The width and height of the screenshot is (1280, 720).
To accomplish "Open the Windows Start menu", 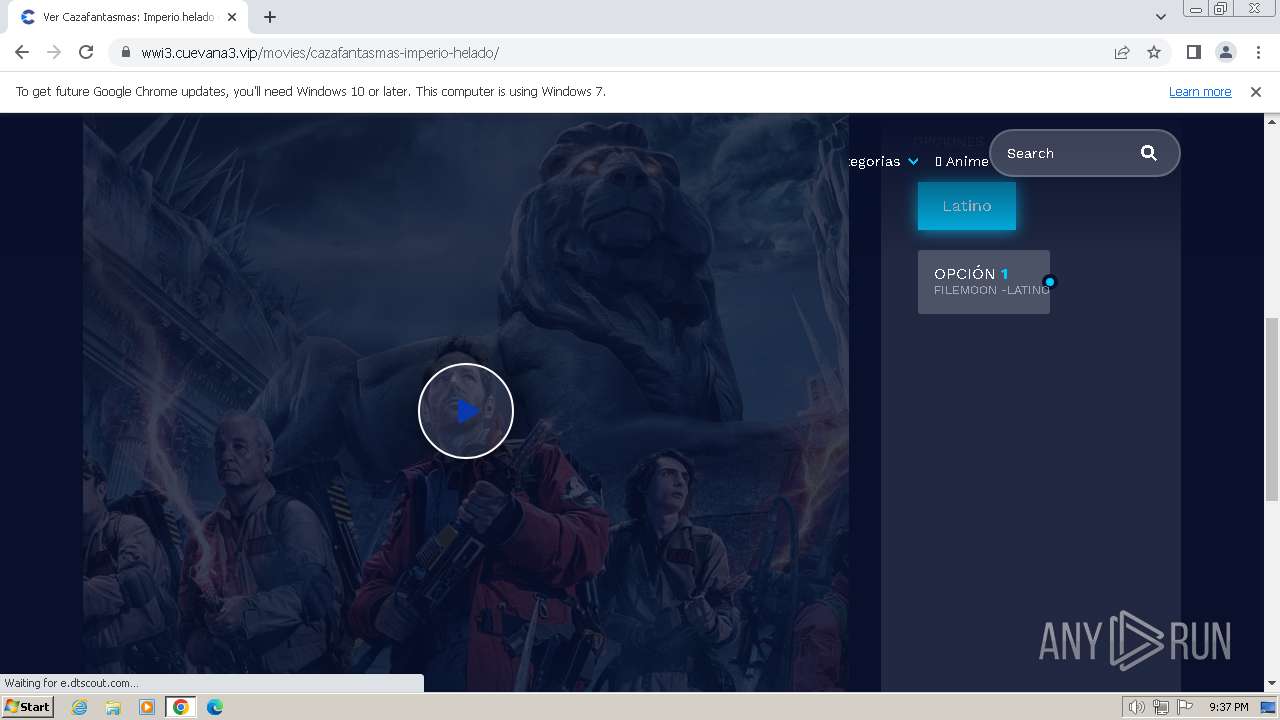I will click(x=28, y=707).
